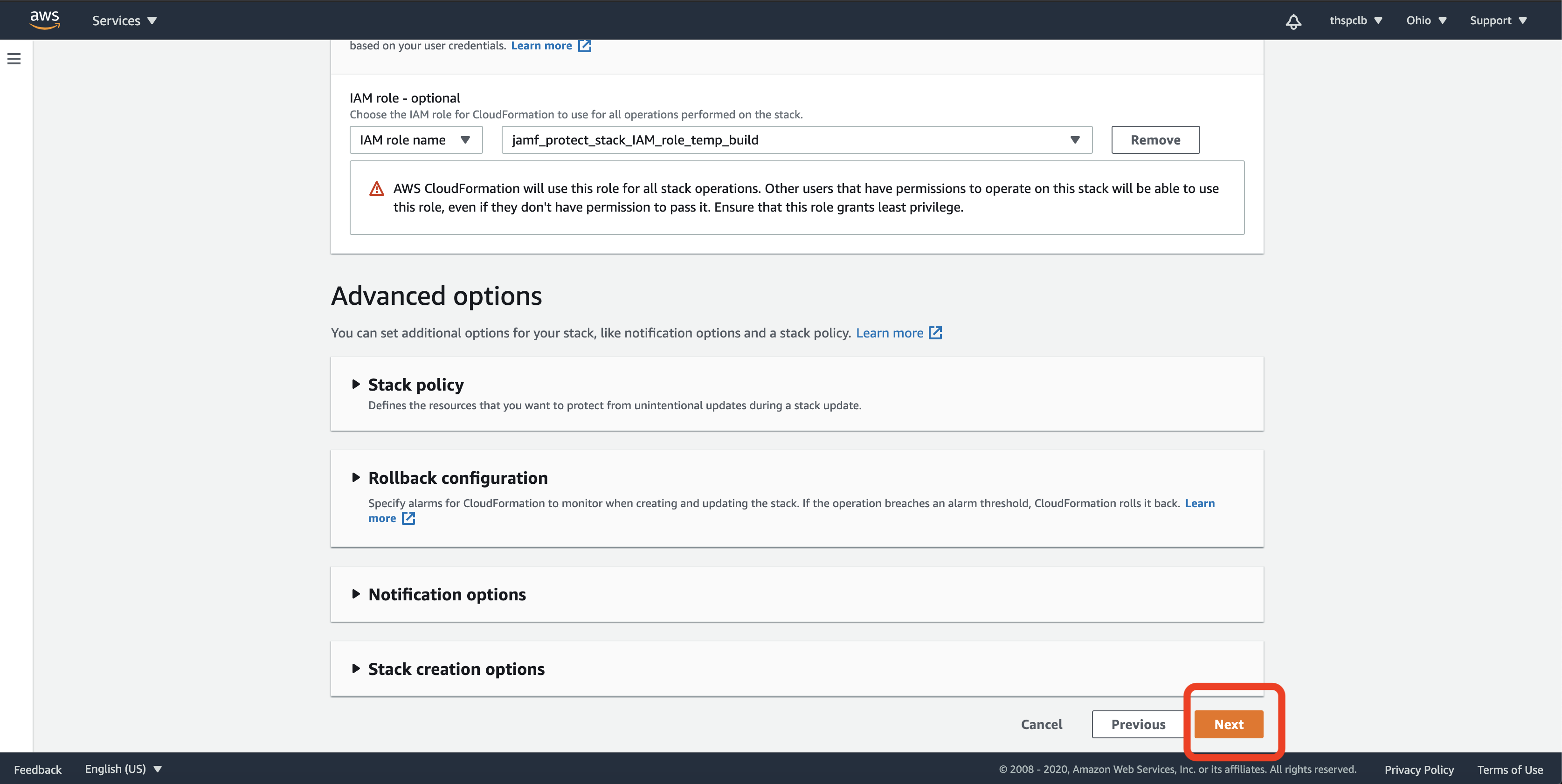
Task: Click the red warning triangle icon
Action: 377,189
